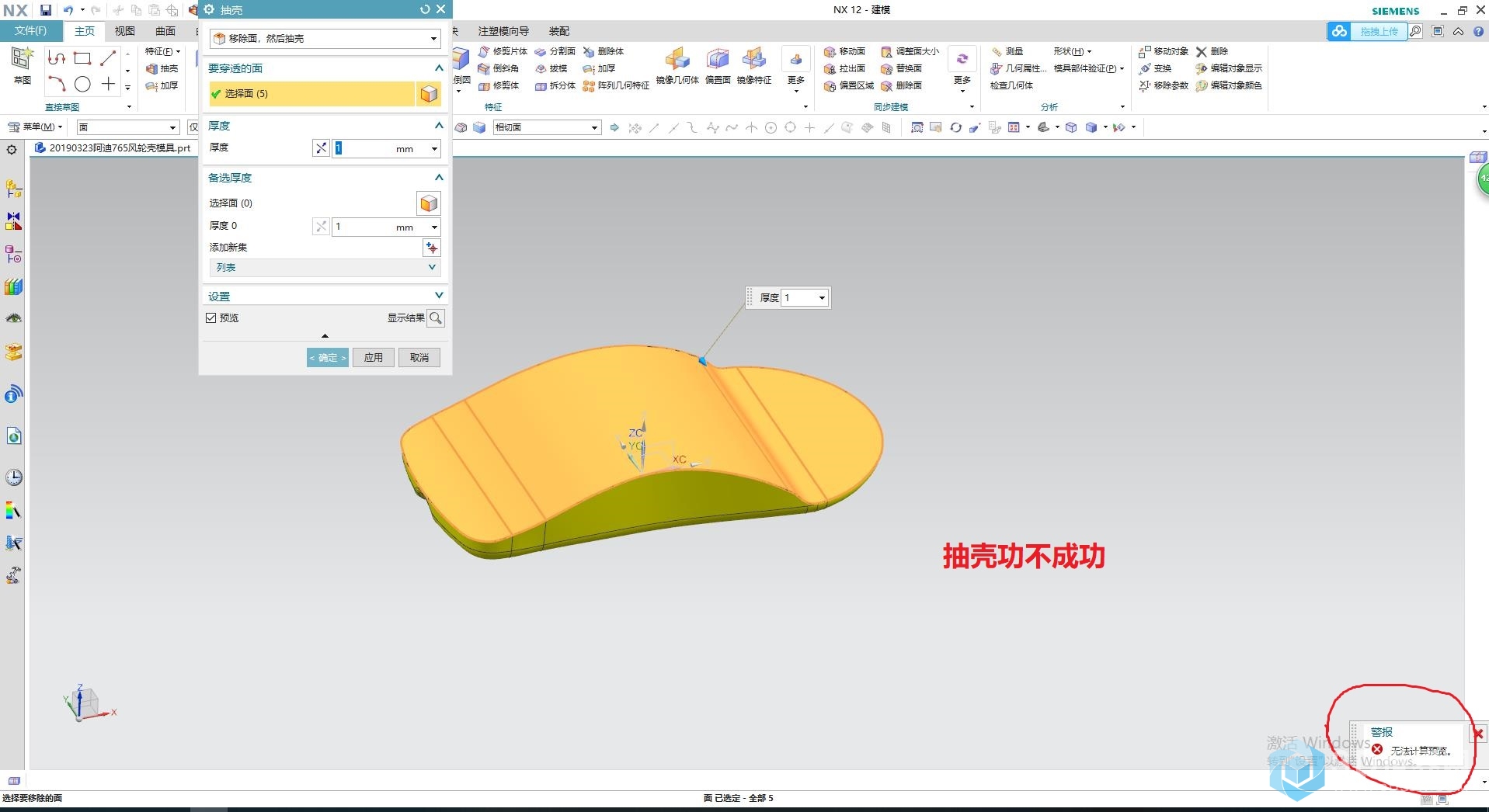This screenshot has width=1489, height=812.
Task: Click the face selection cube icon for 选择面 (5)
Action: pyautogui.click(x=429, y=94)
